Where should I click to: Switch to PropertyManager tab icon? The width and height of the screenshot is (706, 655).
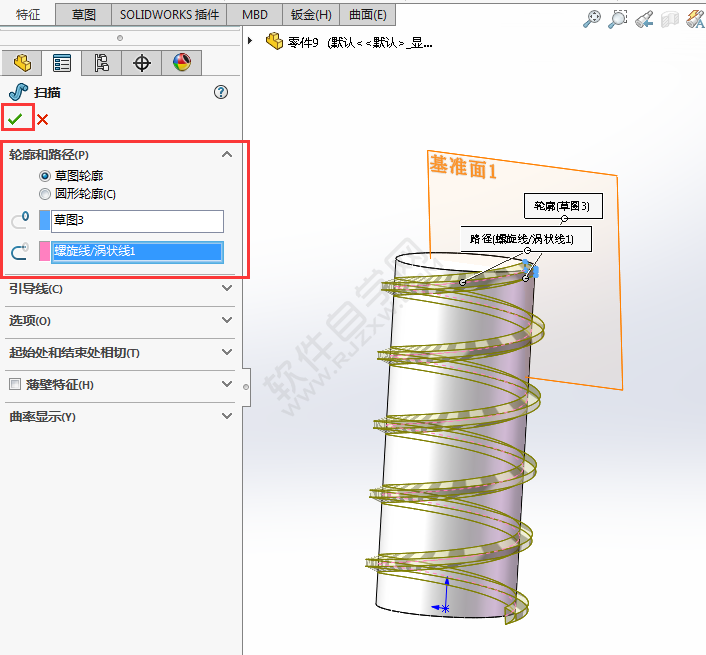[x=62, y=63]
